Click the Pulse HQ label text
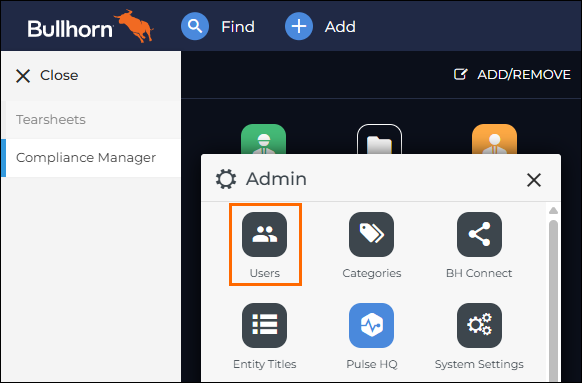582x383 pixels. point(372,364)
